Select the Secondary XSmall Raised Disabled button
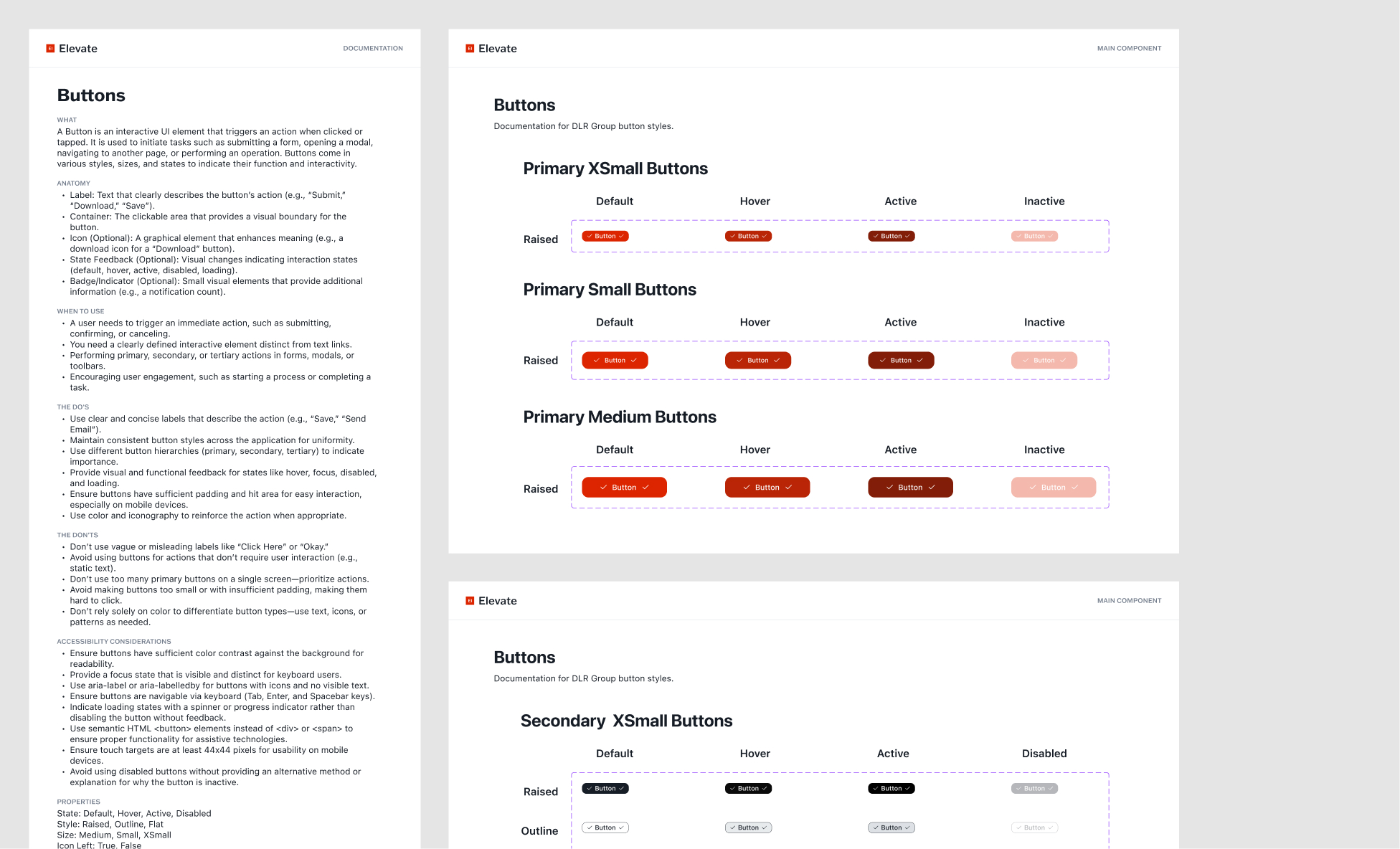The width and height of the screenshot is (1400, 849). 1034,789
